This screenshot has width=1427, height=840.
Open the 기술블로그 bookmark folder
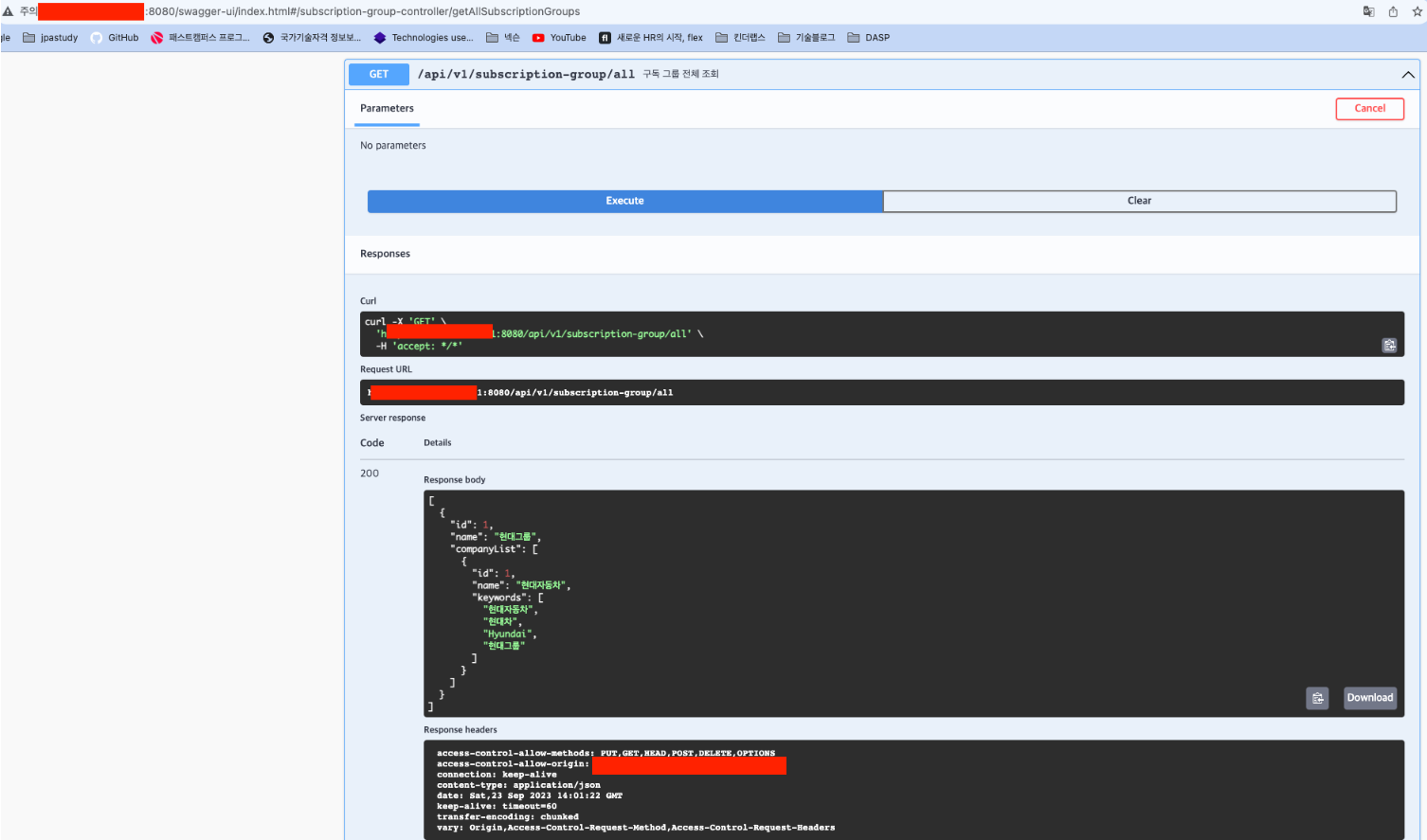[806, 38]
